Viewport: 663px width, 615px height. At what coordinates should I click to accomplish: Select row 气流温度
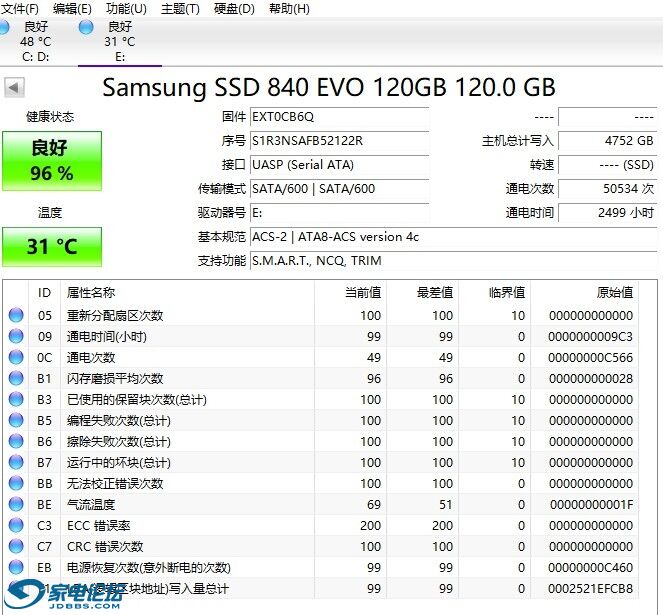pyautogui.click(x=321, y=504)
